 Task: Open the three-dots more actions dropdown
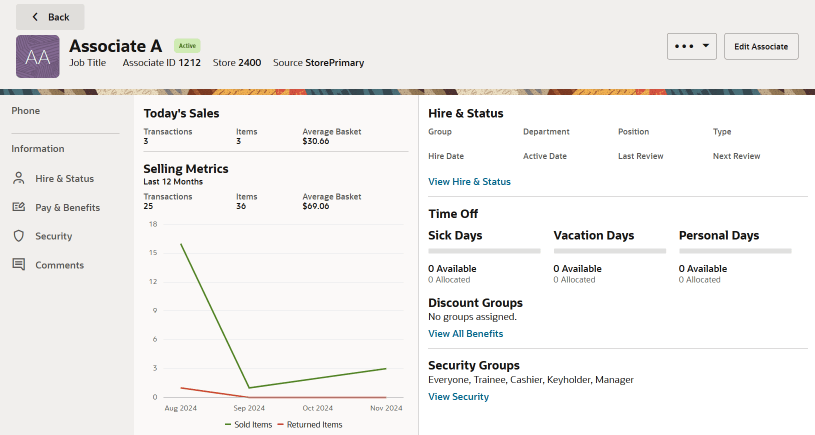coord(692,46)
